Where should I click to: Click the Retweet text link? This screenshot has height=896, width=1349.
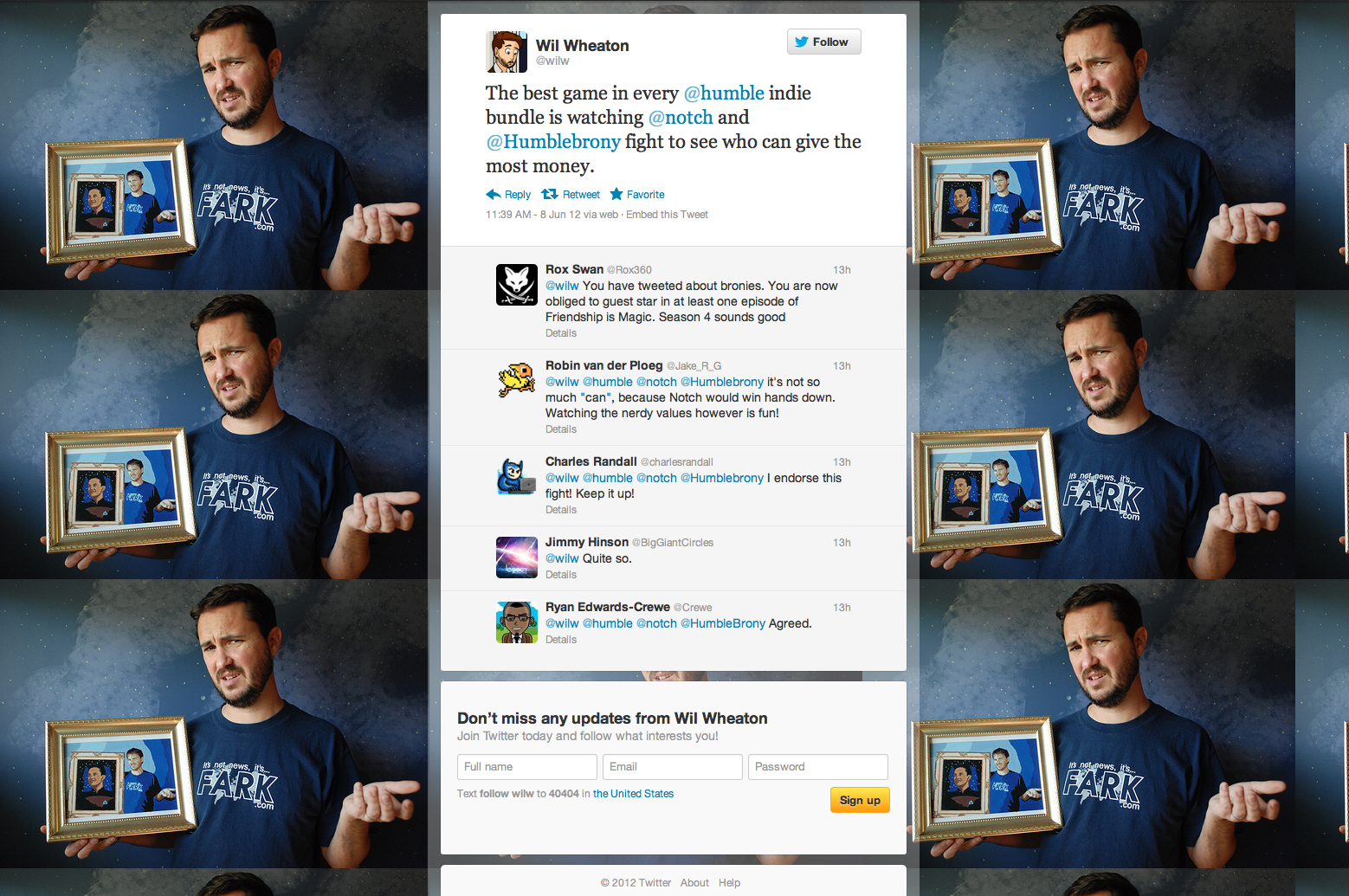pos(581,195)
